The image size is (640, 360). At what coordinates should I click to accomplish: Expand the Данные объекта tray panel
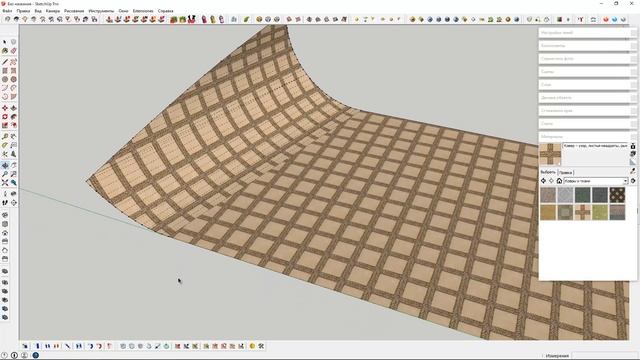pos(587,98)
